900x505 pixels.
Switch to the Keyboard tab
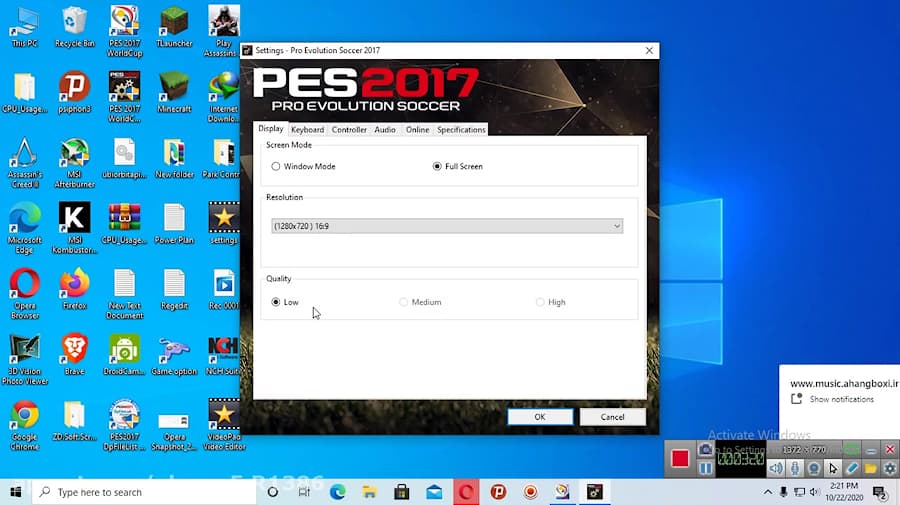[x=308, y=130]
